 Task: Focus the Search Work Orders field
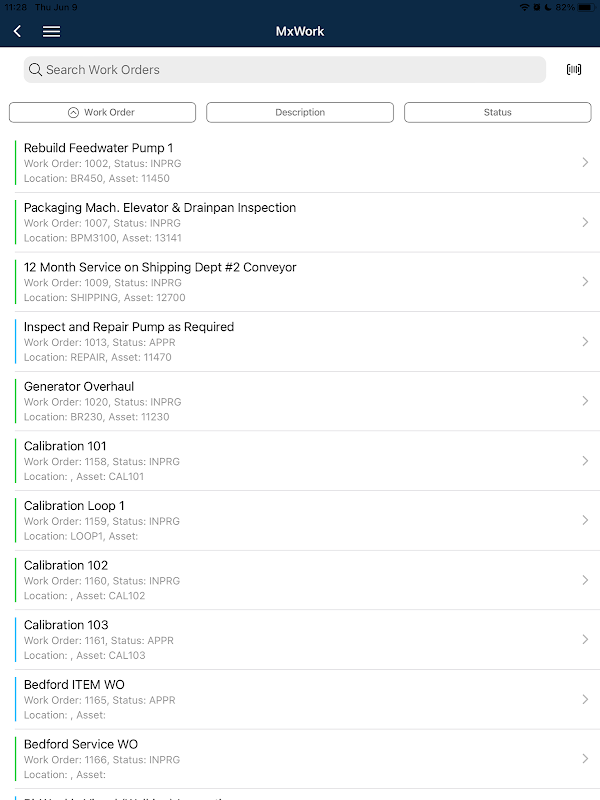pos(285,70)
